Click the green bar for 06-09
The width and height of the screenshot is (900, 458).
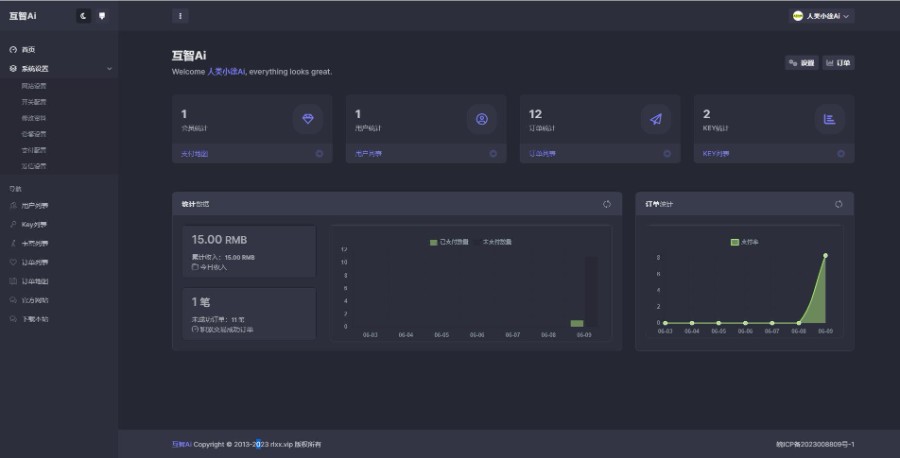[x=577, y=324]
